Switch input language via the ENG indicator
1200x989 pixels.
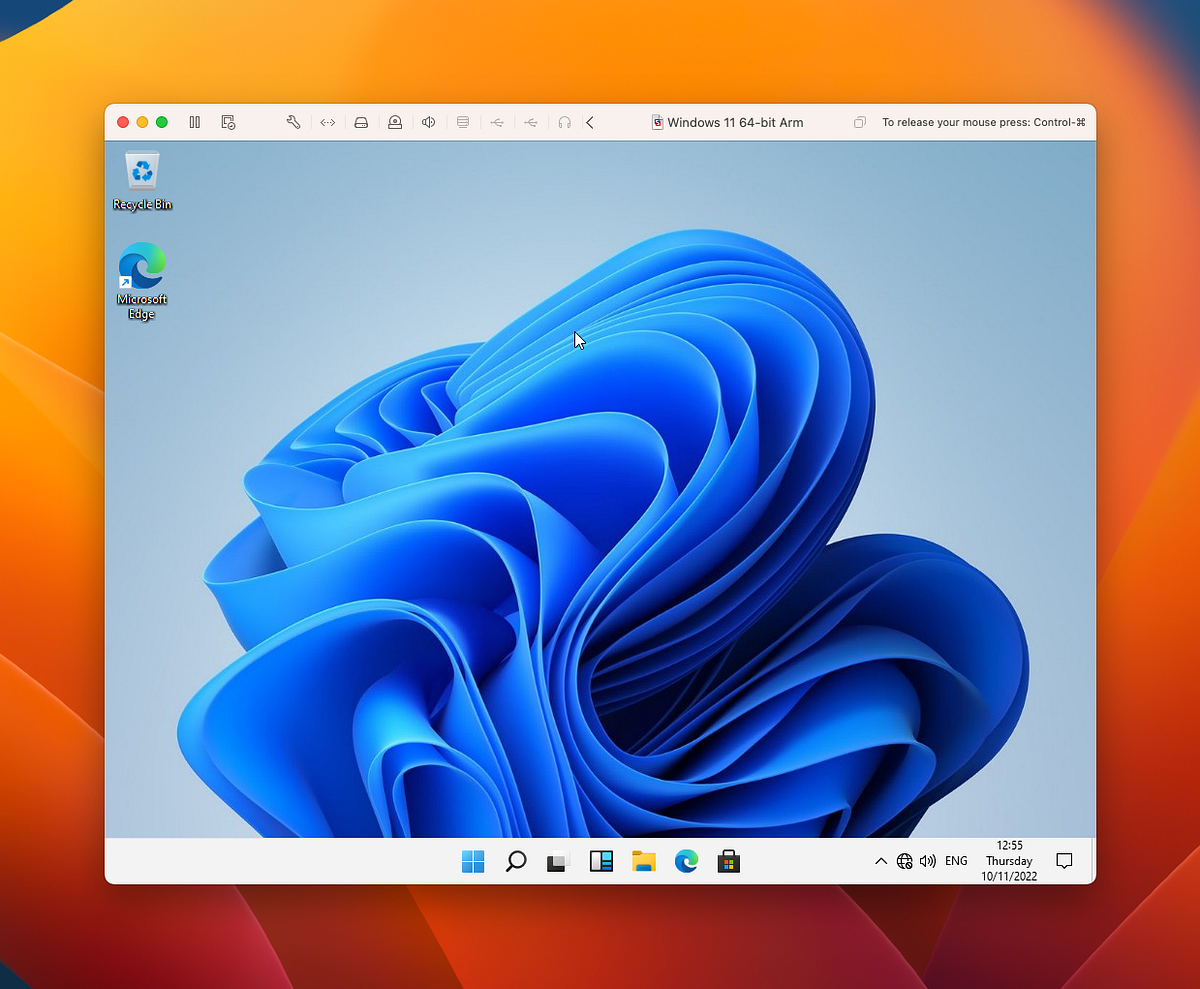pos(956,860)
